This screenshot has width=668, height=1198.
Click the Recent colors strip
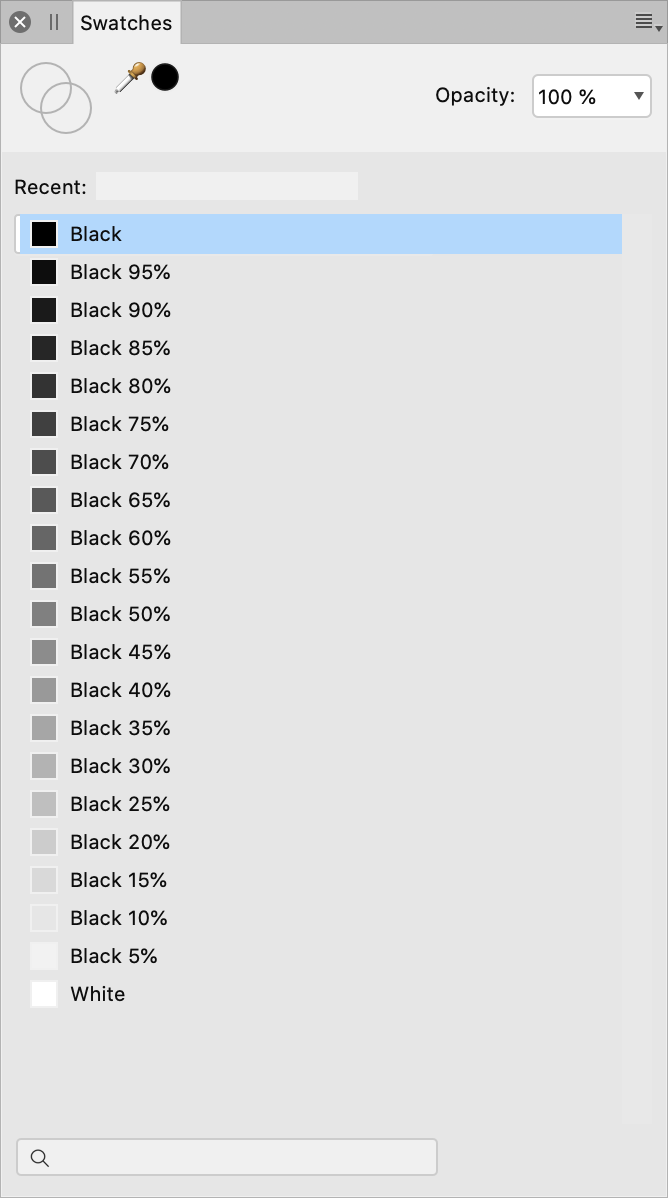tap(227, 186)
